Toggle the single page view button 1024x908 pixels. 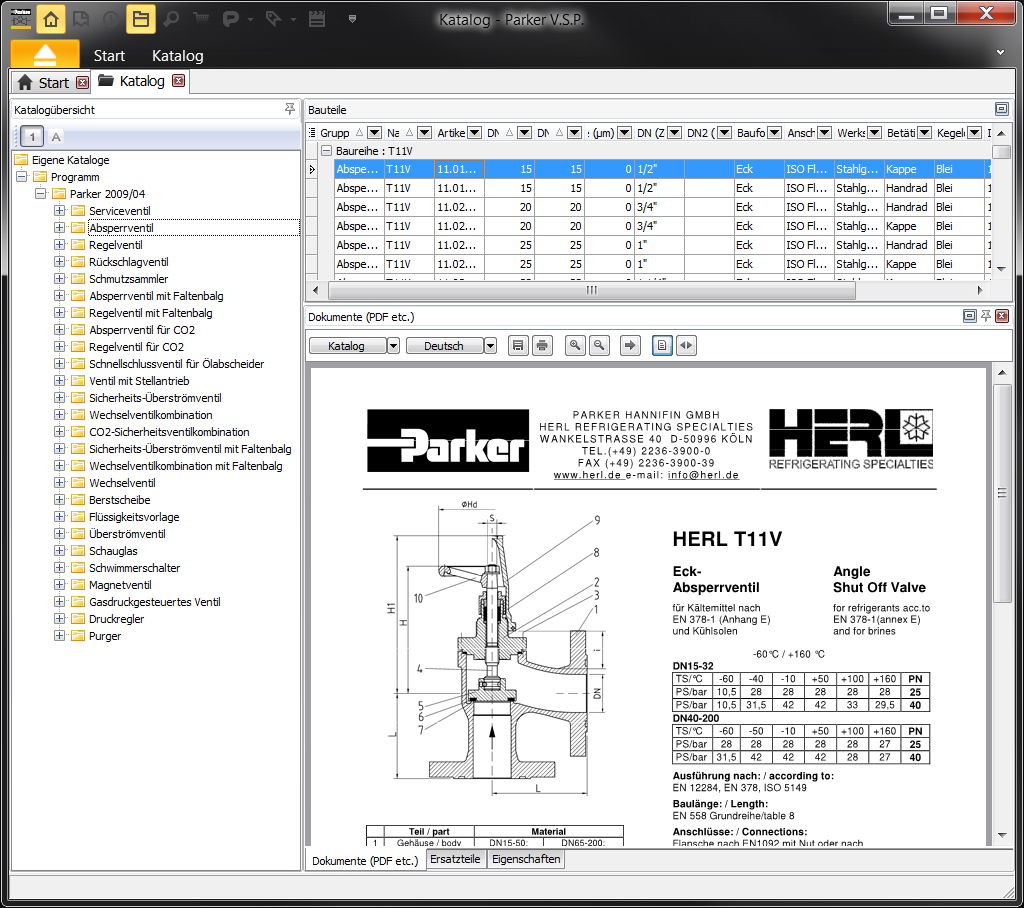(661, 346)
